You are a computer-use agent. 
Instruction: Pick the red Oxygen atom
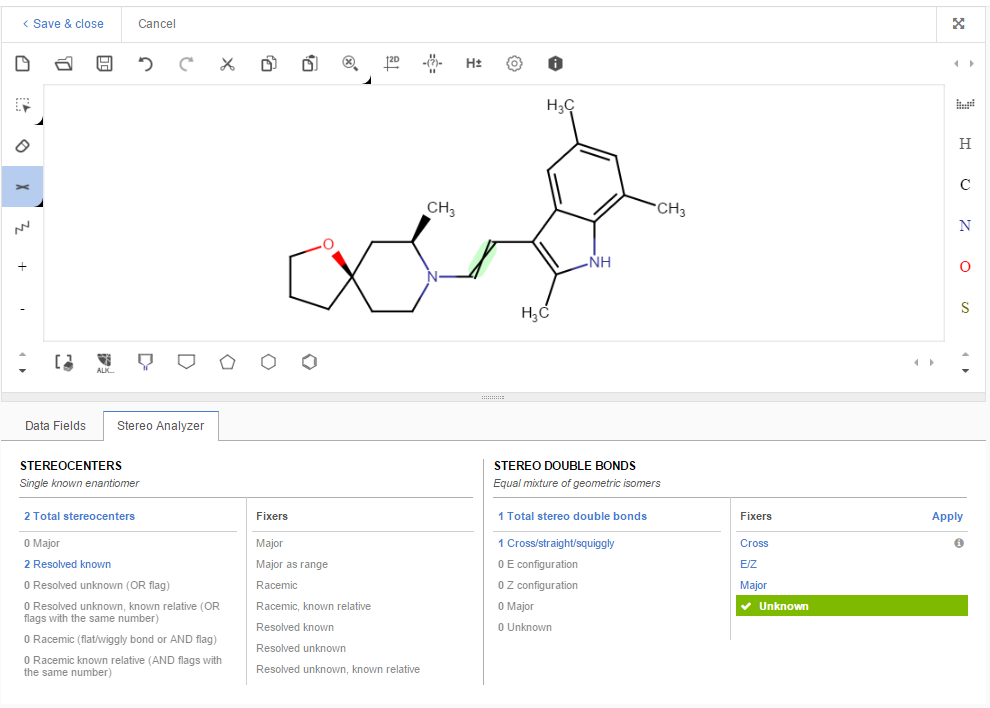(x=964, y=267)
